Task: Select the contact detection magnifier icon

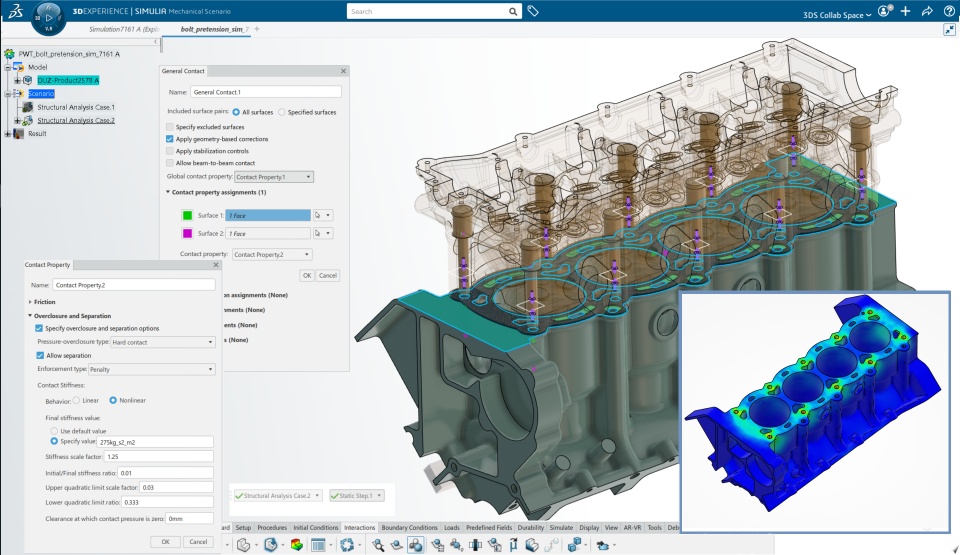Action: (378, 545)
